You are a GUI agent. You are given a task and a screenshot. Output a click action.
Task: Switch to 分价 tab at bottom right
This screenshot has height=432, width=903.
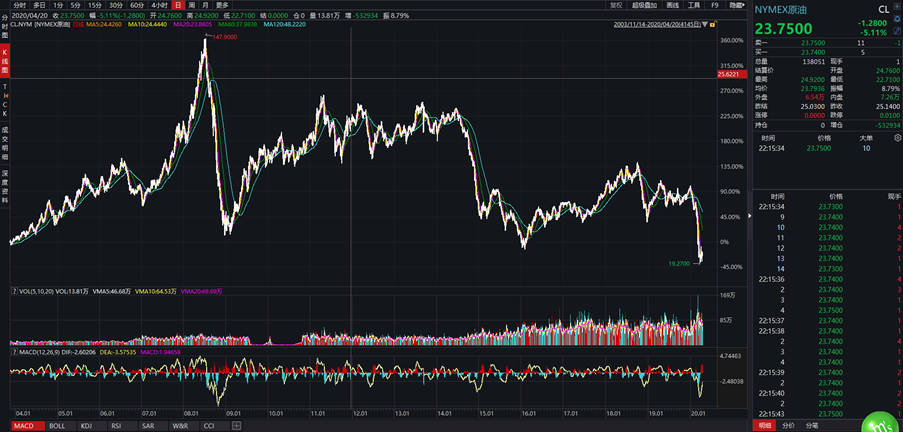click(788, 426)
